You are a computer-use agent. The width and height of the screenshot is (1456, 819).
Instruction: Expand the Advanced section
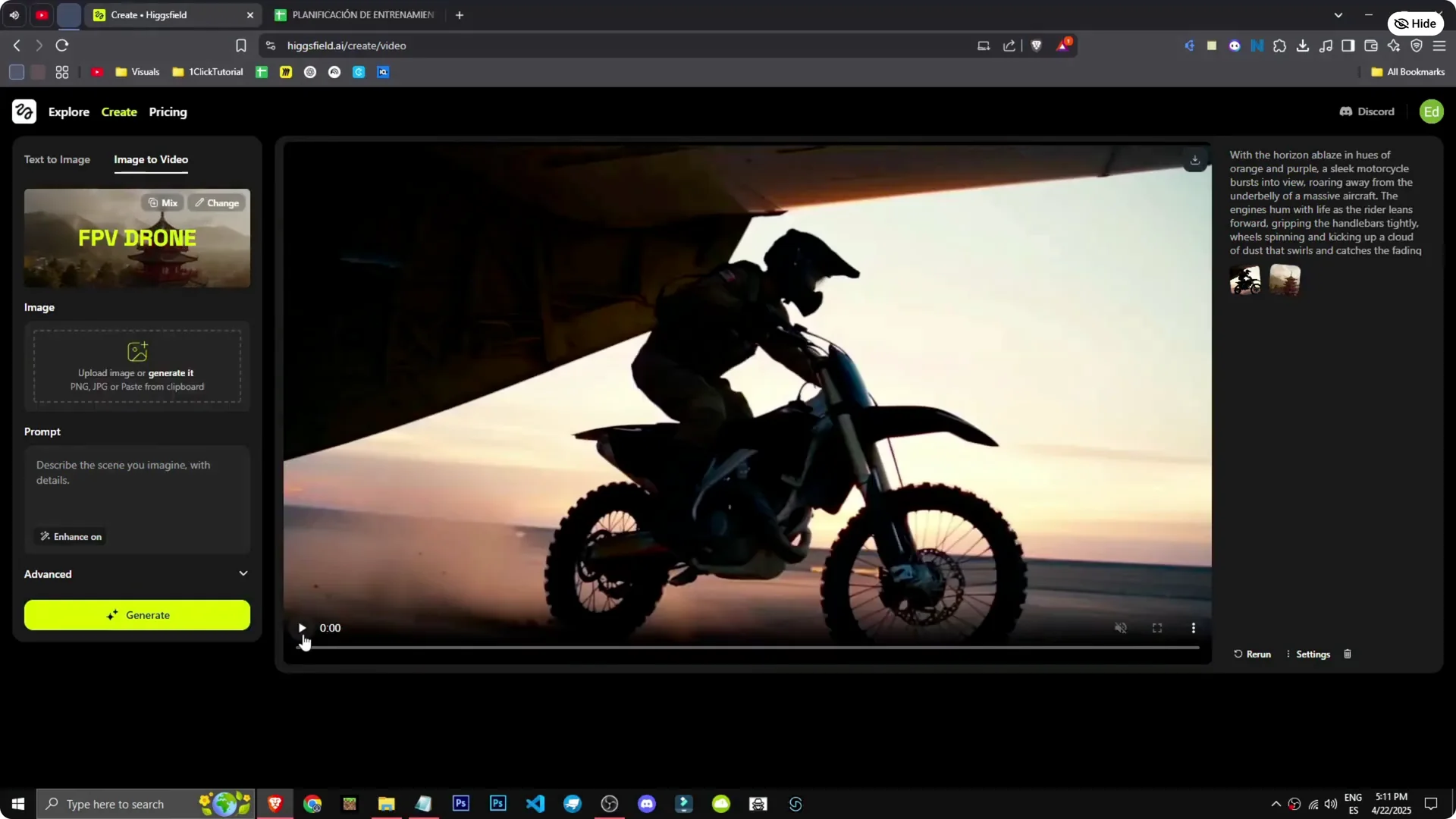click(136, 574)
